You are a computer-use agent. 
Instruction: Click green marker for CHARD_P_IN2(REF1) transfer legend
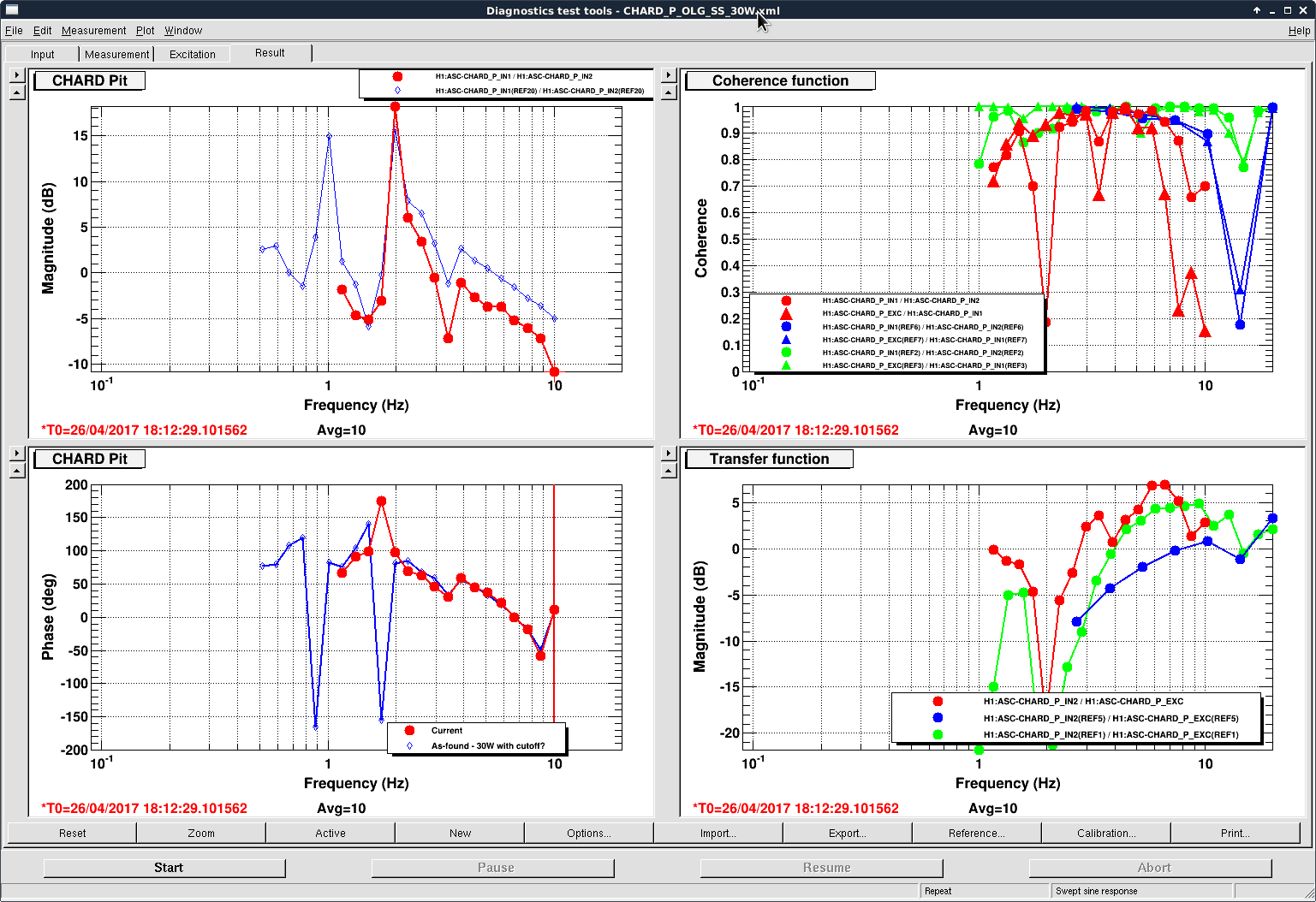pyautogui.click(x=938, y=734)
